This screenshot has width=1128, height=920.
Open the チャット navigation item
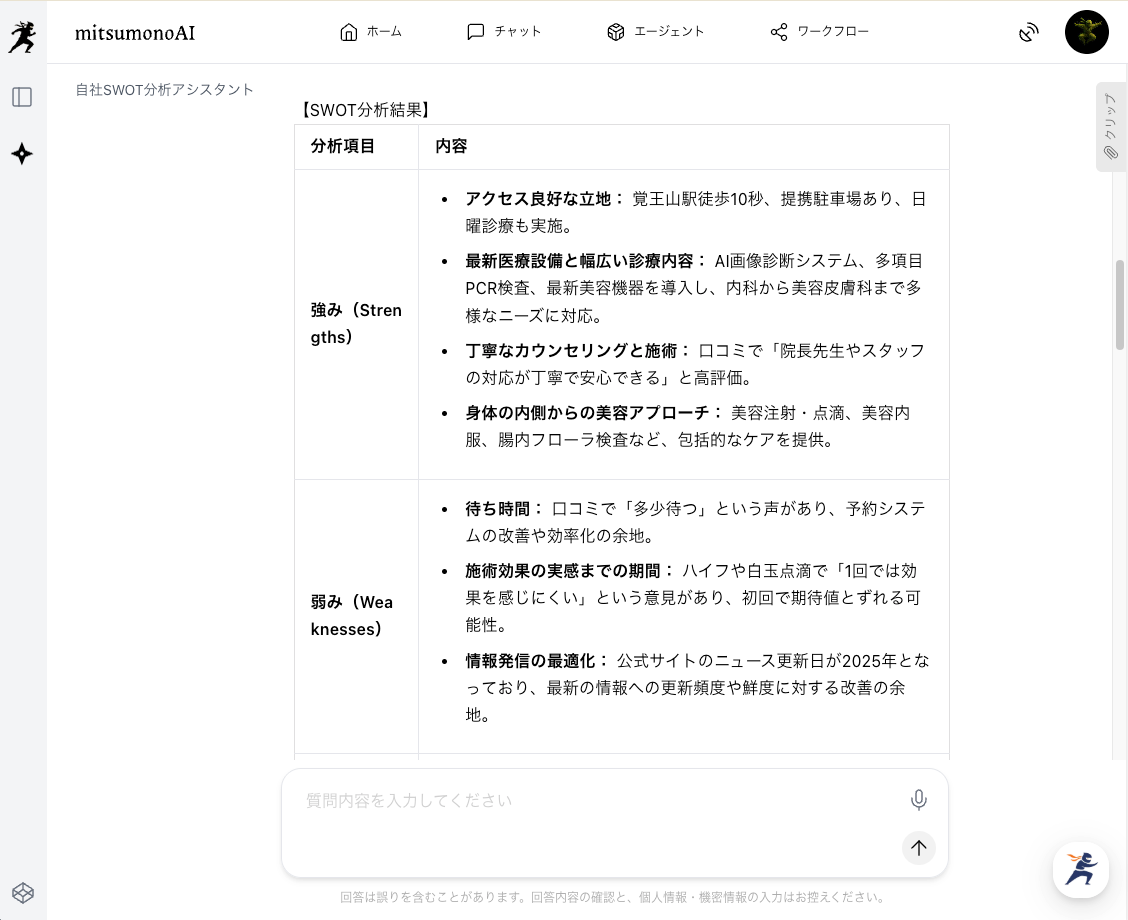(504, 32)
